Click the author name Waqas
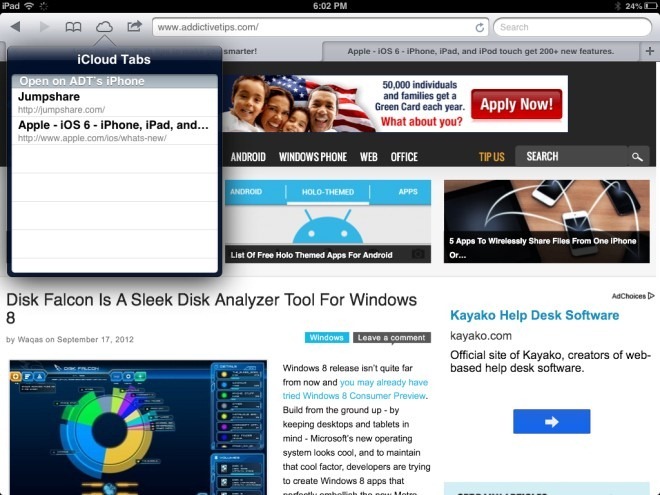The height and width of the screenshot is (495, 660). [30, 339]
